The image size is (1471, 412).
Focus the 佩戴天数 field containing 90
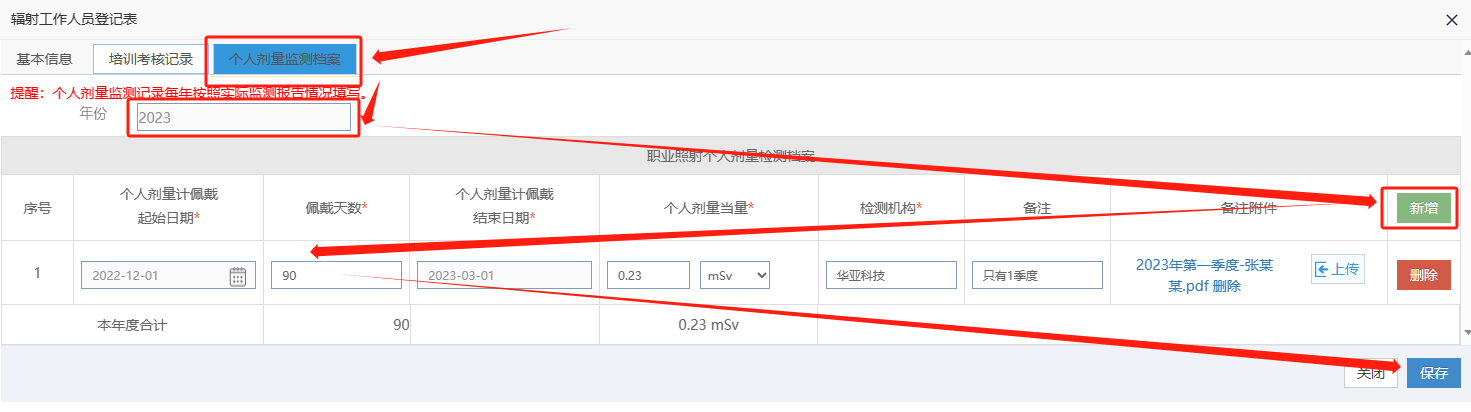(x=336, y=275)
